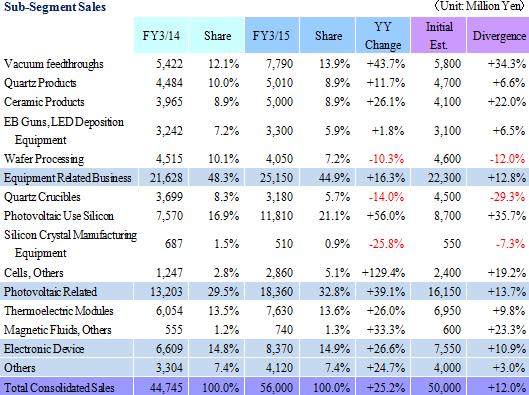The width and height of the screenshot is (529, 395).
Task: Click the +129.4% YY change value
Action: [383, 273]
